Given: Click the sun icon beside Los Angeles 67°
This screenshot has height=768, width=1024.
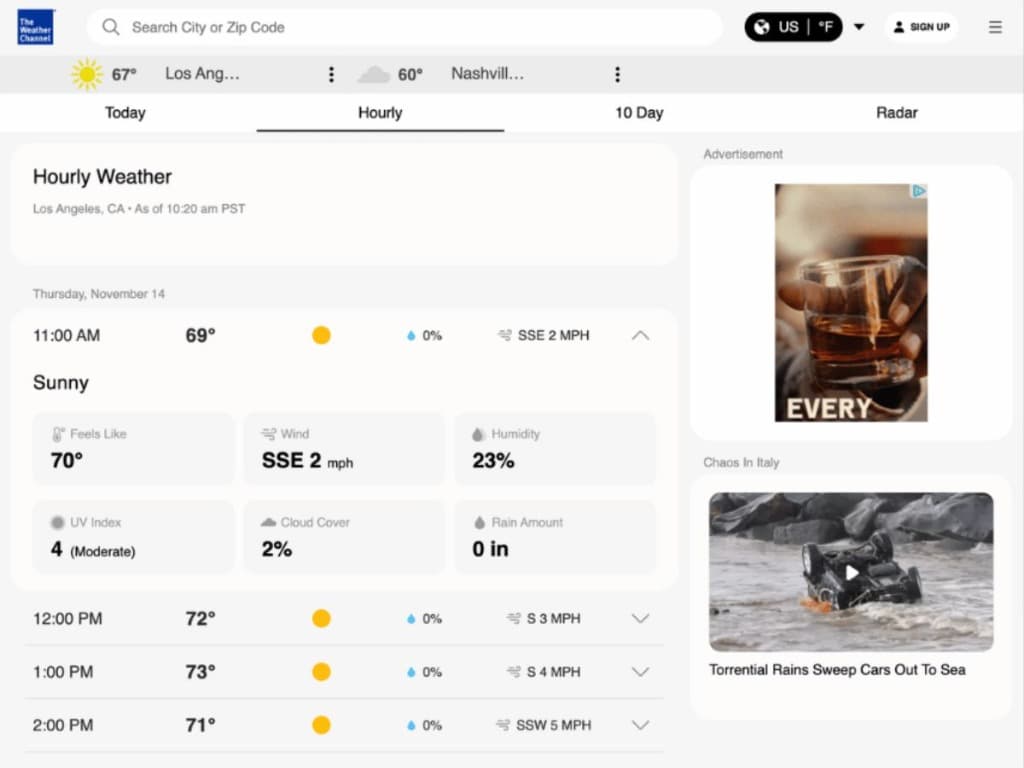Looking at the screenshot, I should 86,73.
